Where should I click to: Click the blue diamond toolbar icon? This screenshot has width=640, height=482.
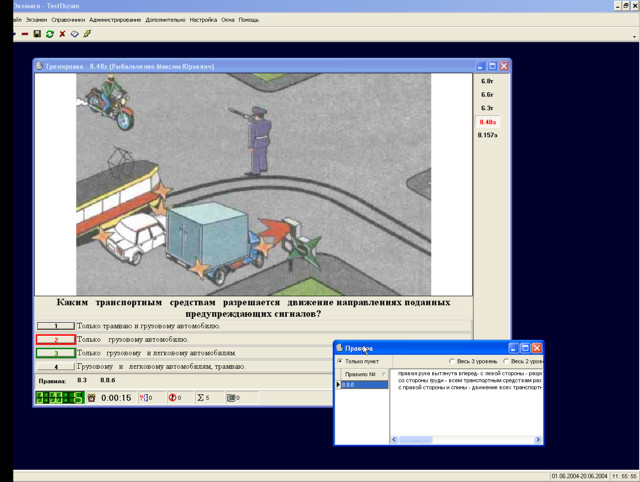click(x=74, y=33)
